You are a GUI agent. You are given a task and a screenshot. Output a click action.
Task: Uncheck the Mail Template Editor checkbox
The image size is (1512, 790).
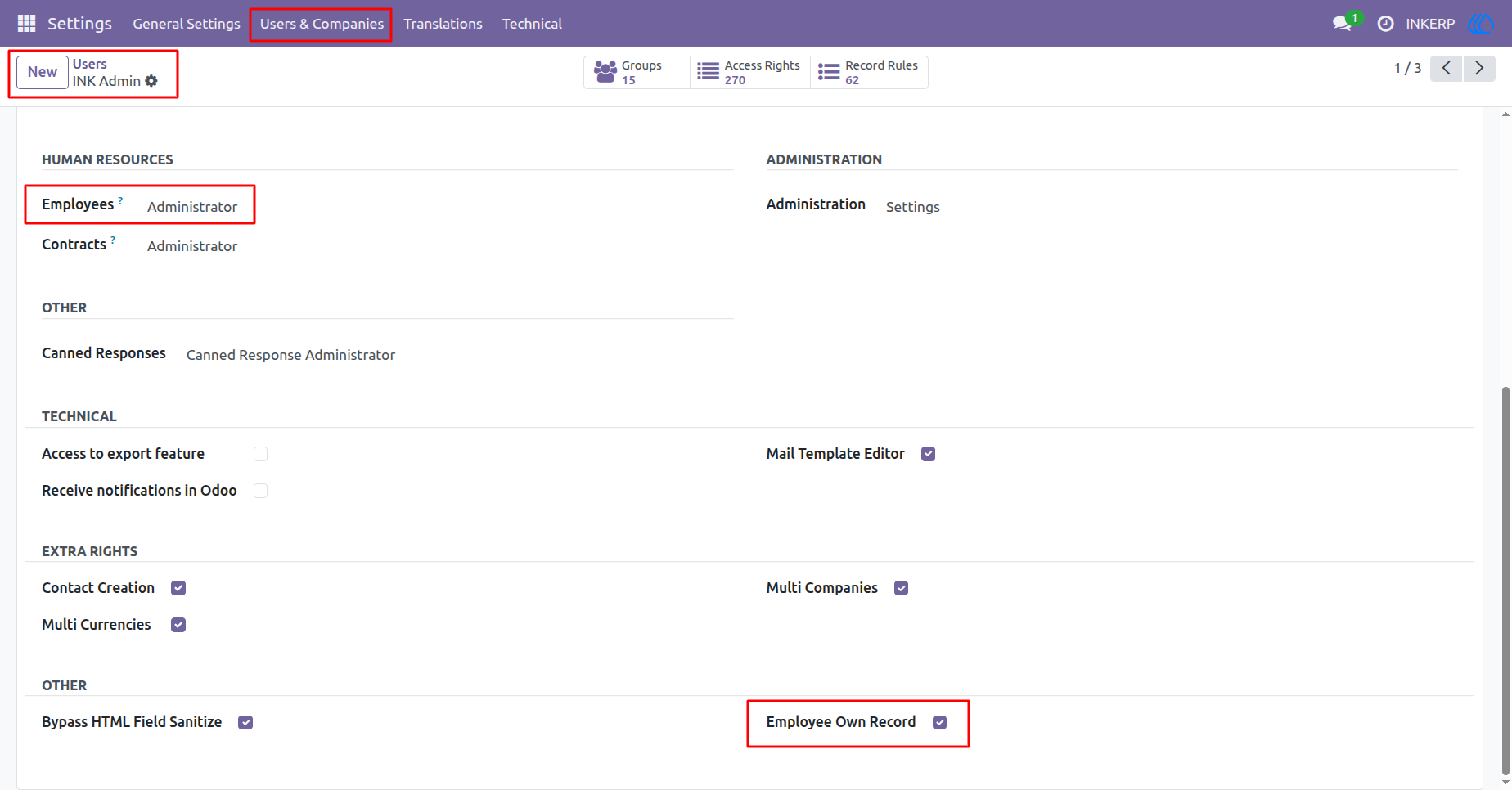(x=929, y=454)
